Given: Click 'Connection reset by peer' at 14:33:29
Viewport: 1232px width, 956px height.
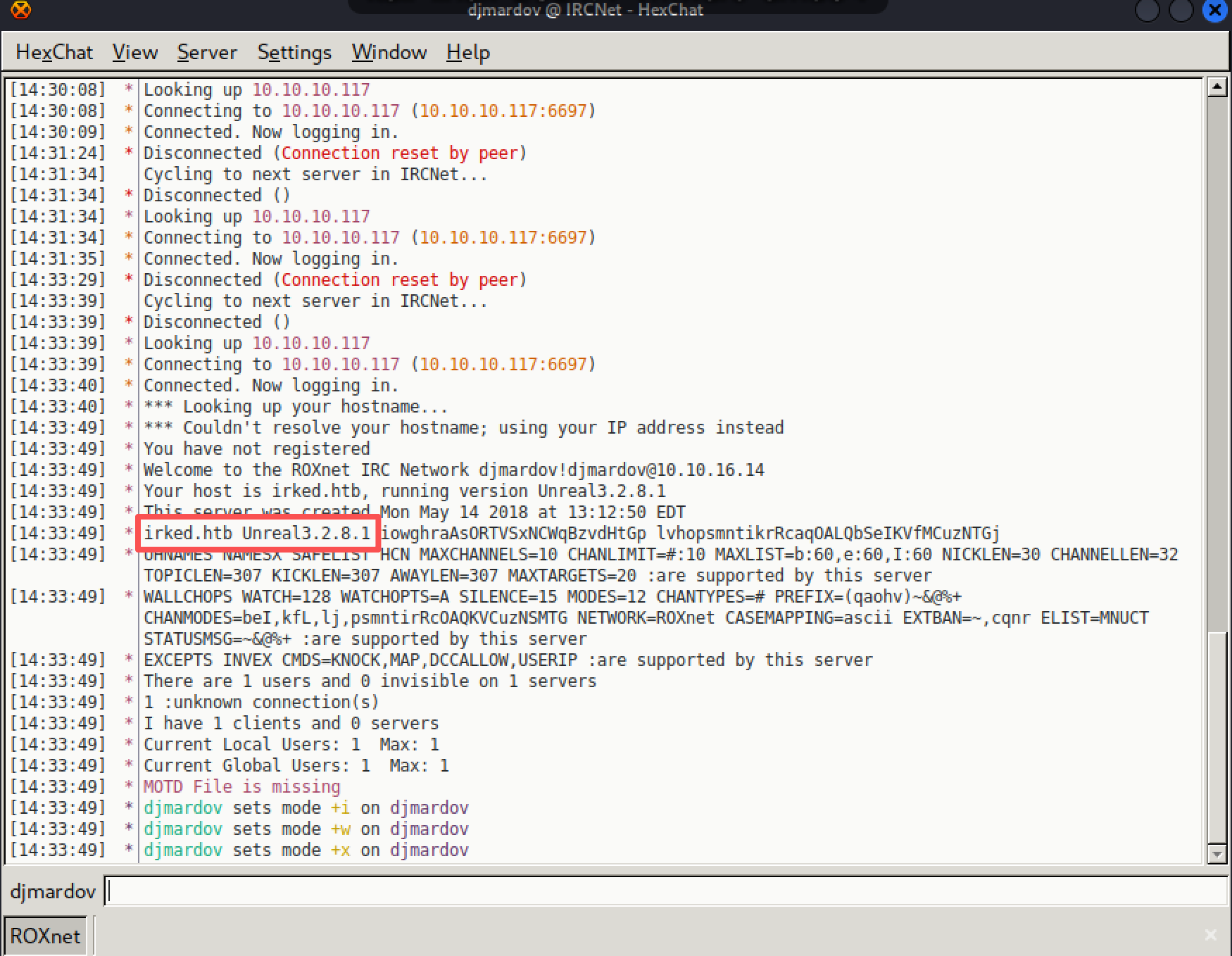Looking at the screenshot, I should point(399,279).
